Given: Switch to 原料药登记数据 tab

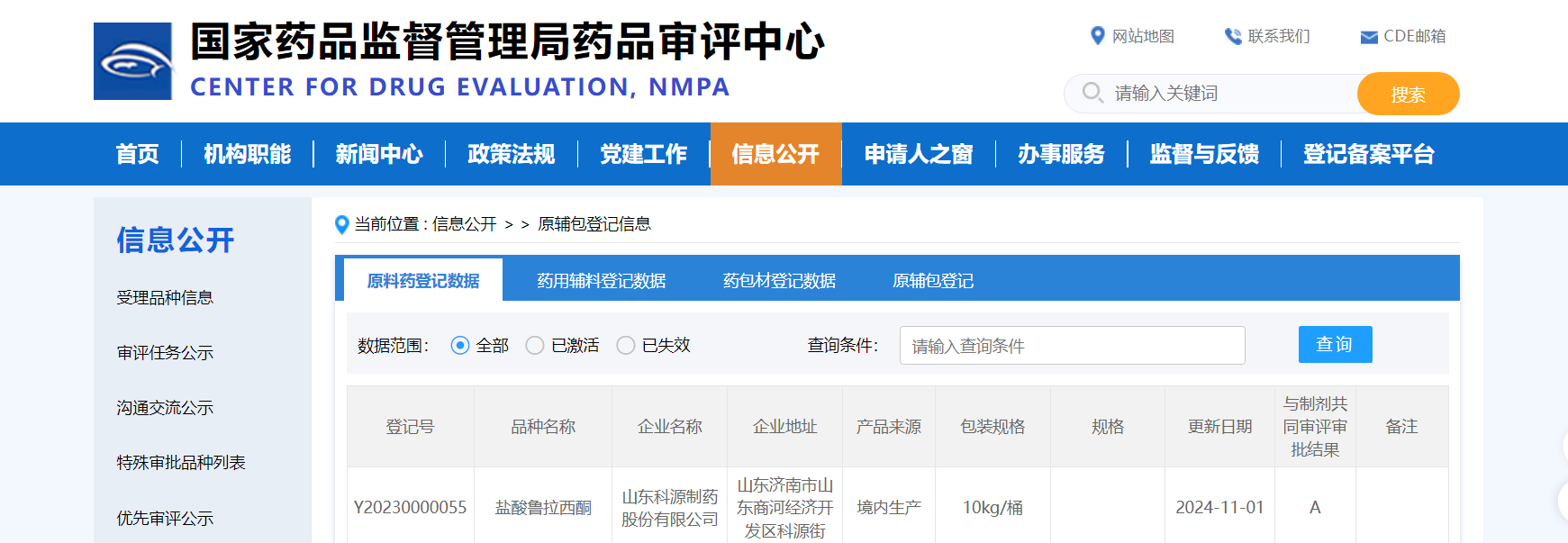Looking at the screenshot, I should [x=423, y=280].
